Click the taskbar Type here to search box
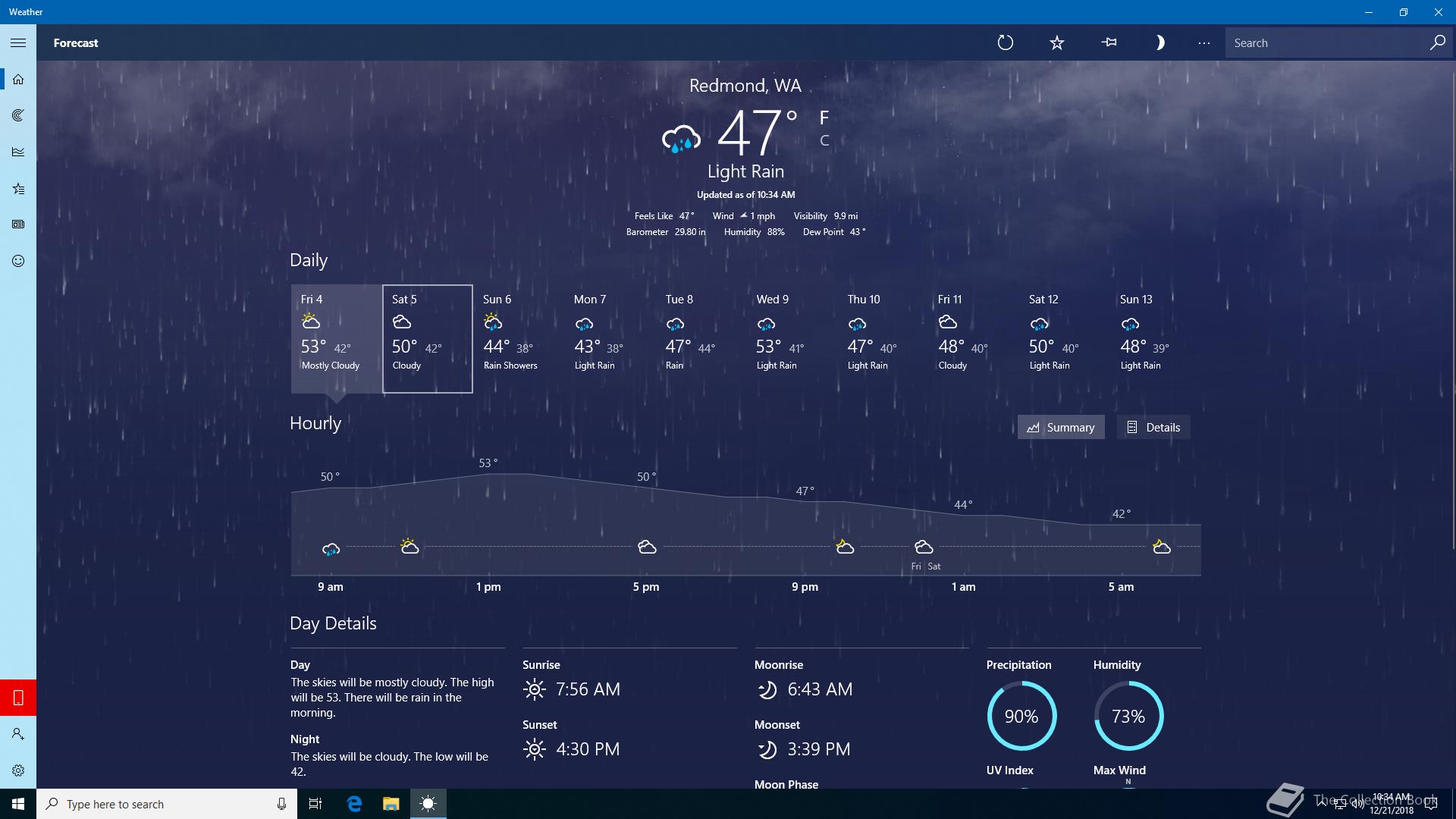This screenshot has width=1456, height=819. pos(167,804)
